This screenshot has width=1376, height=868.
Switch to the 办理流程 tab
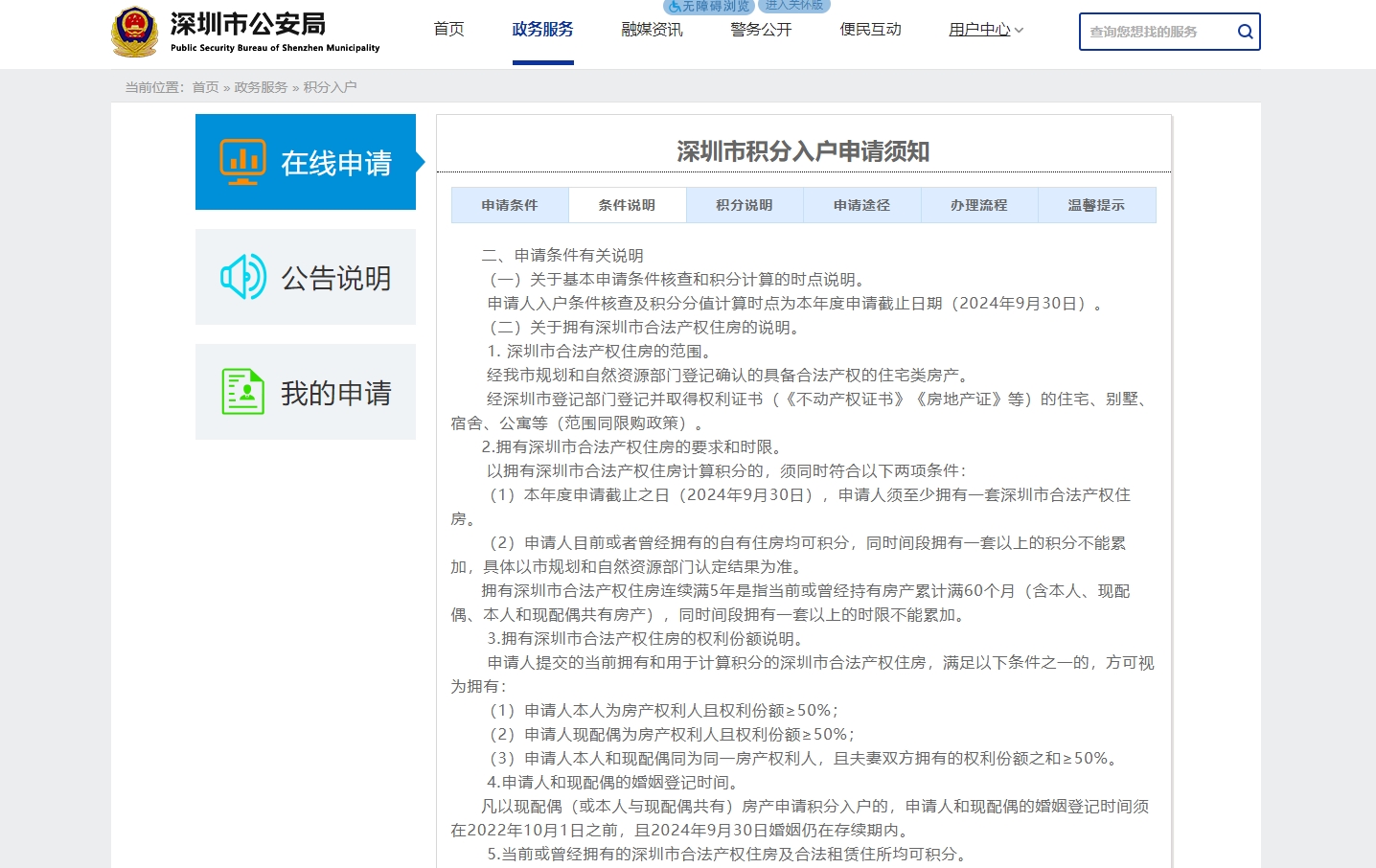[x=979, y=205]
